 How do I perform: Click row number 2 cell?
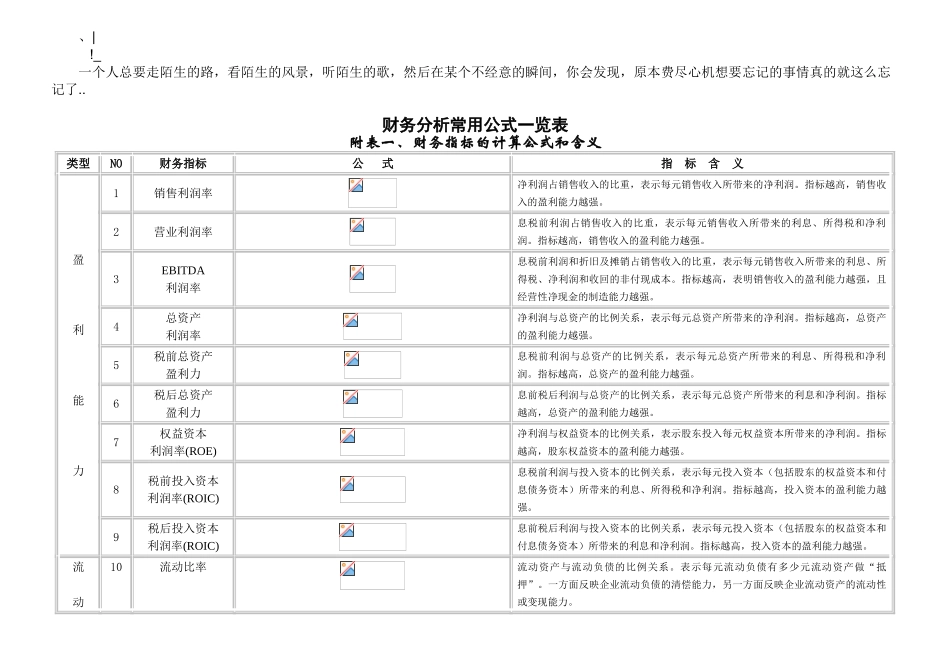pyautogui.click(x=116, y=231)
